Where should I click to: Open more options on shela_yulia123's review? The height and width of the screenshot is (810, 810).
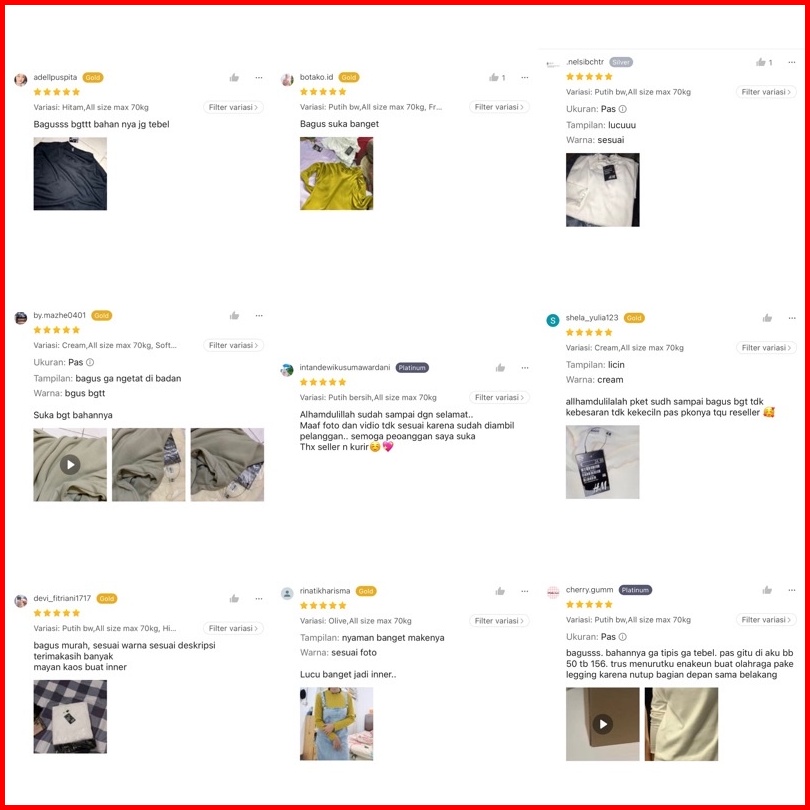792,318
